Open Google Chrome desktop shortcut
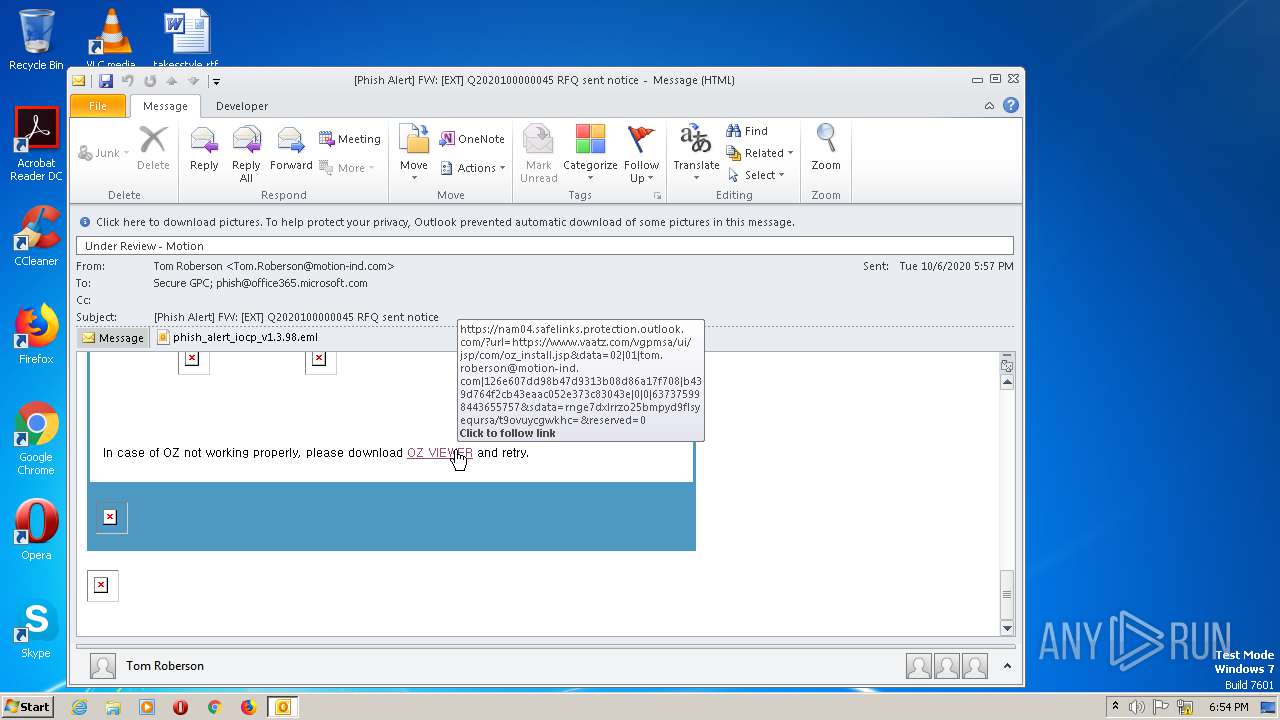The image size is (1280, 720). (x=36, y=440)
